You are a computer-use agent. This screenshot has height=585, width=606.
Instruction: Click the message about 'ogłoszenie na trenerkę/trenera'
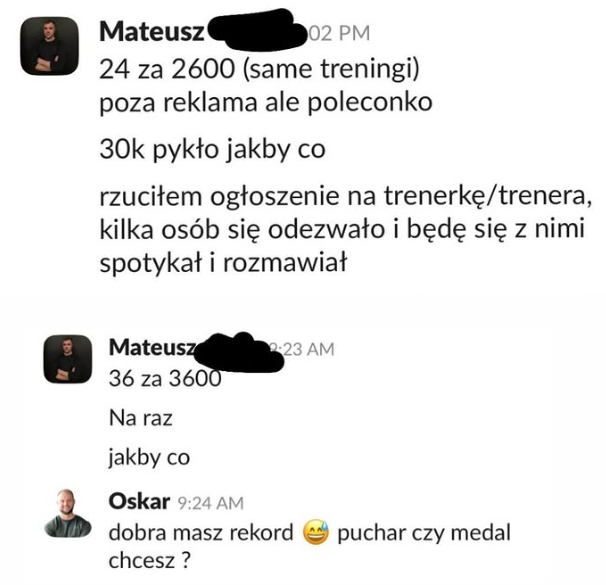point(346,229)
